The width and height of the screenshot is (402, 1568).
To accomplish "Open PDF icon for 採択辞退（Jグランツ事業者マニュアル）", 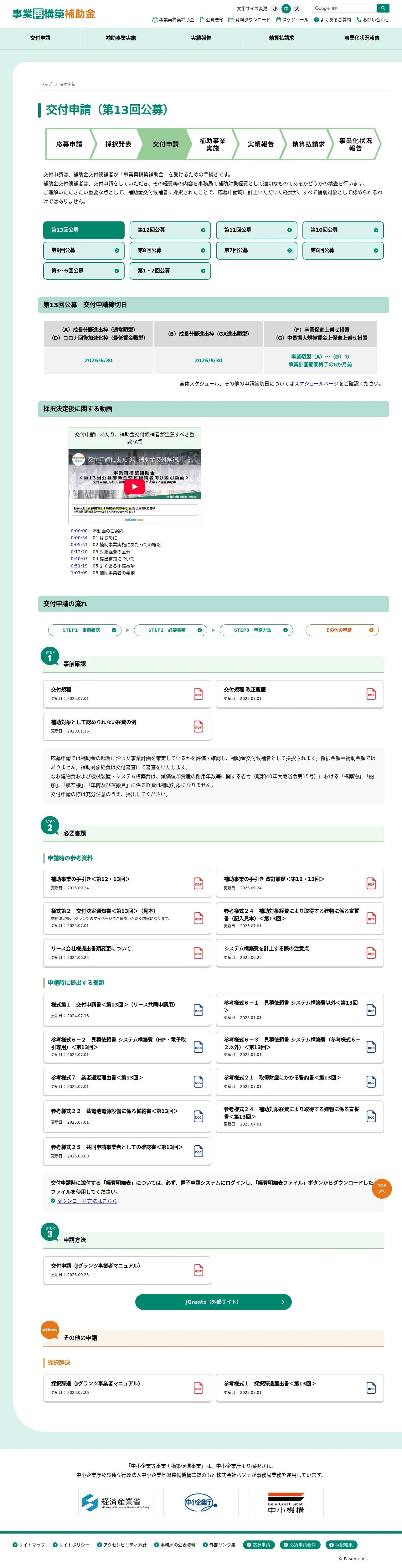I will 198,1387.
